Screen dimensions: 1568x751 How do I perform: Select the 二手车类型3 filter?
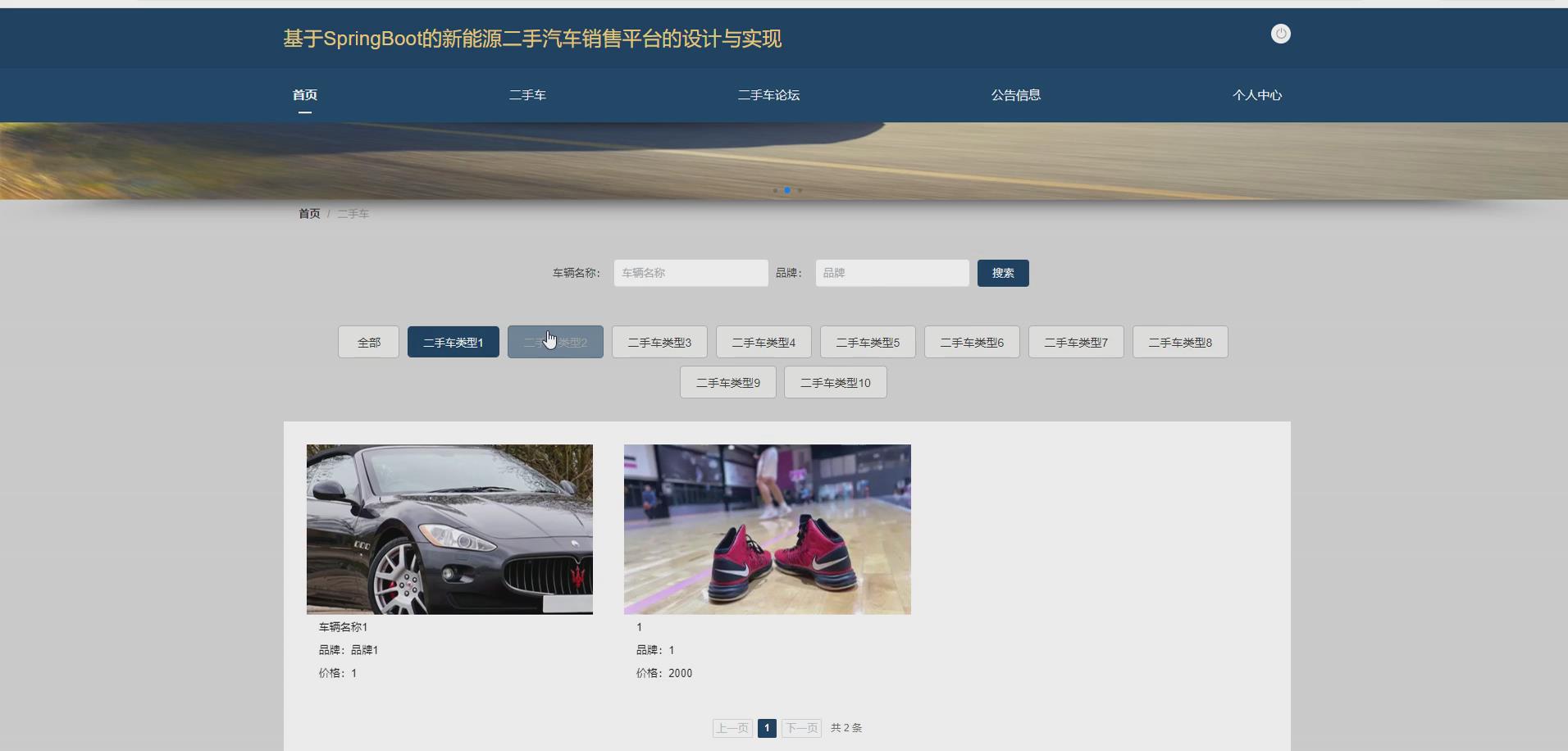(659, 342)
